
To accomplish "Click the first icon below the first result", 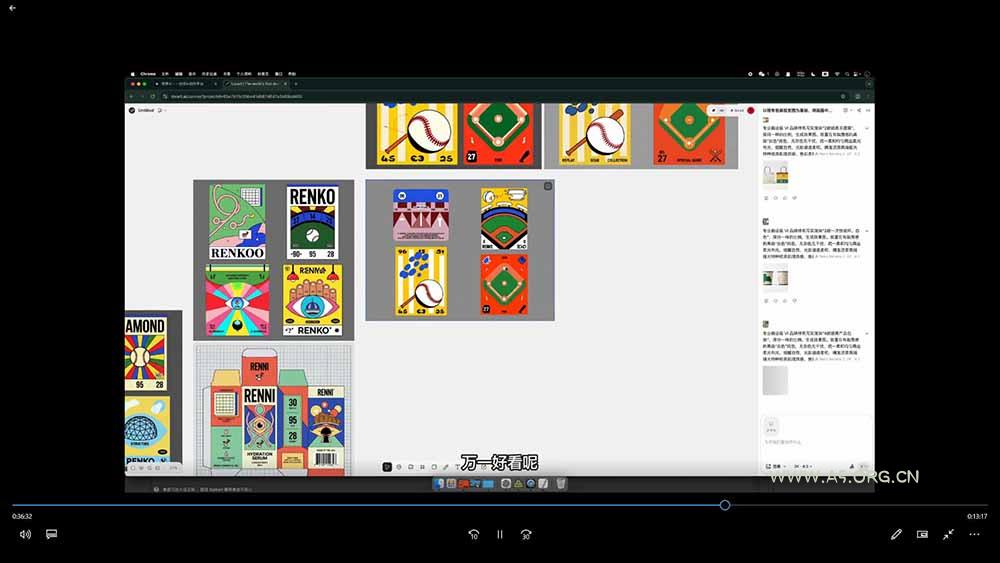I will click(766, 198).
